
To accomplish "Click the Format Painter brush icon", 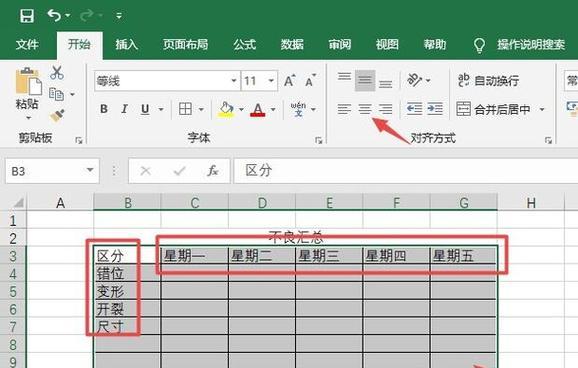I will (57, 115).
